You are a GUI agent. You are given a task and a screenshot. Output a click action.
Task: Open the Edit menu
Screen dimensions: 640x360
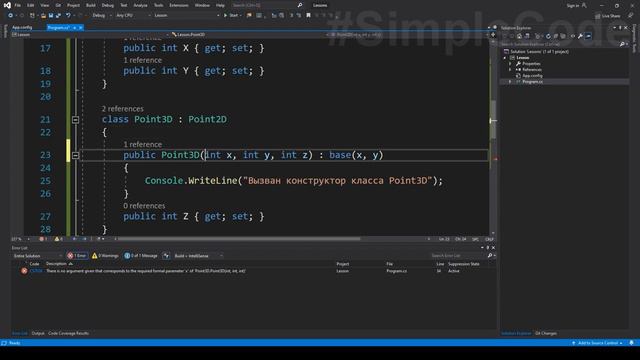[x=31, y=5]
